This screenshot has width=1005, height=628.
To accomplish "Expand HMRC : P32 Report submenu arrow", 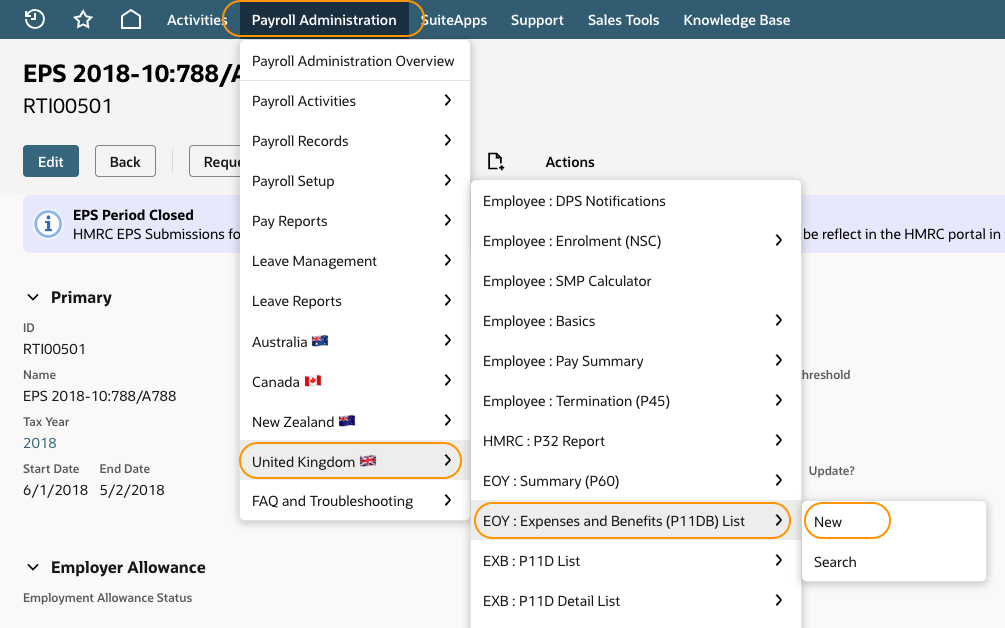I will (778, 440).
